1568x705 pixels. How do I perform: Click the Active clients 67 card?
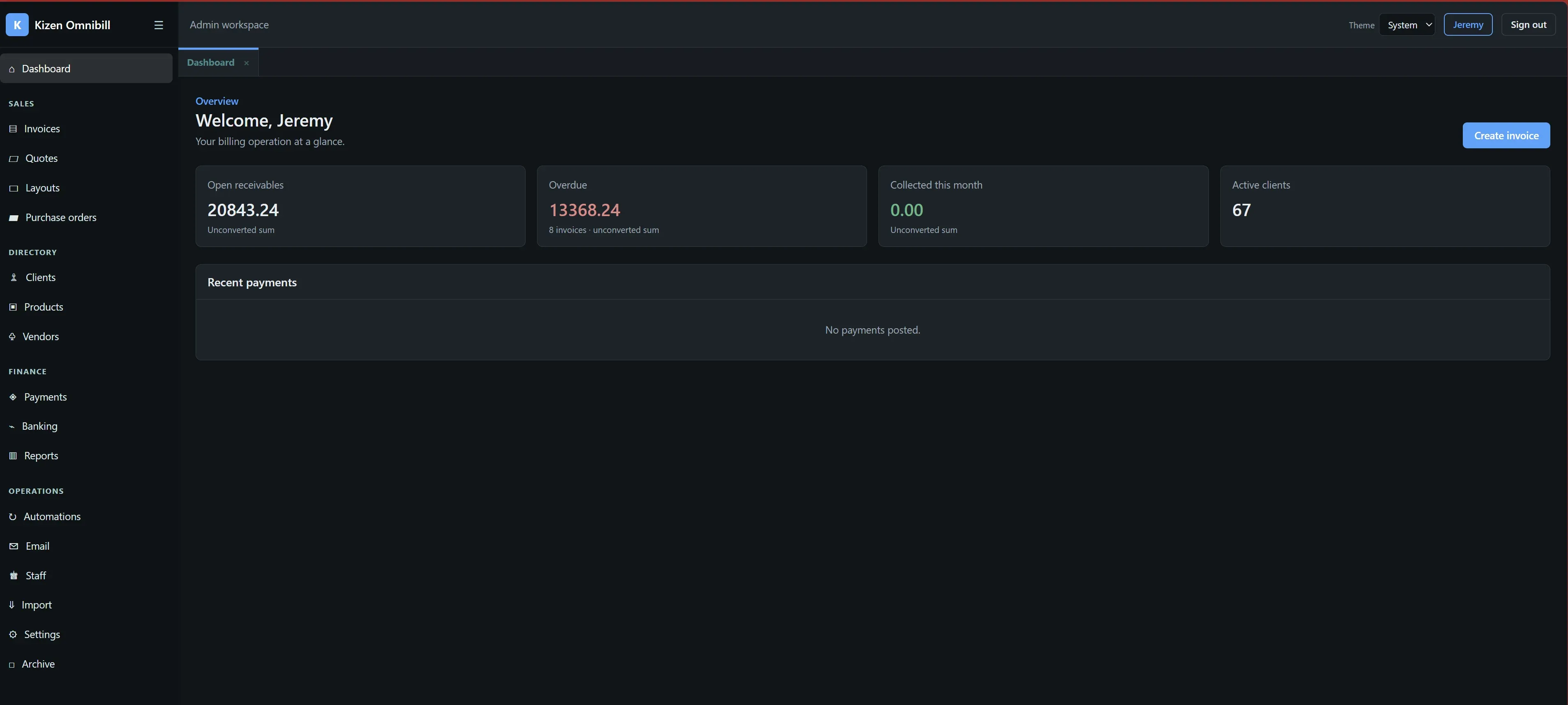coord(1385,206)
